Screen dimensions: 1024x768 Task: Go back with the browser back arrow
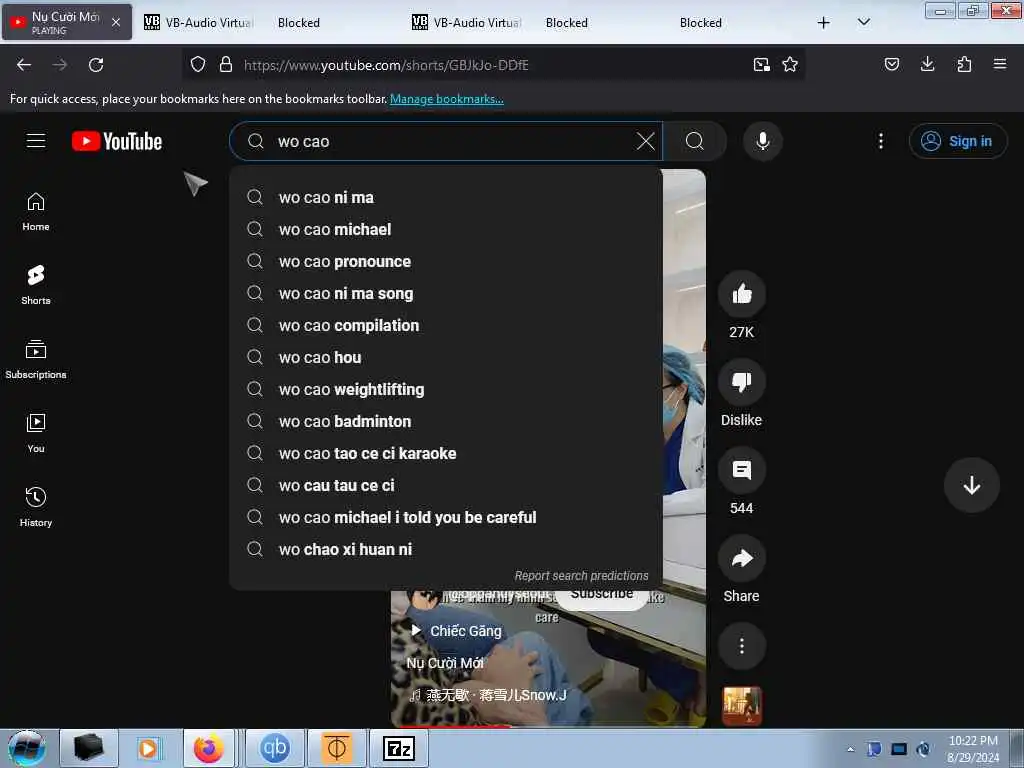tap(24, 65)
